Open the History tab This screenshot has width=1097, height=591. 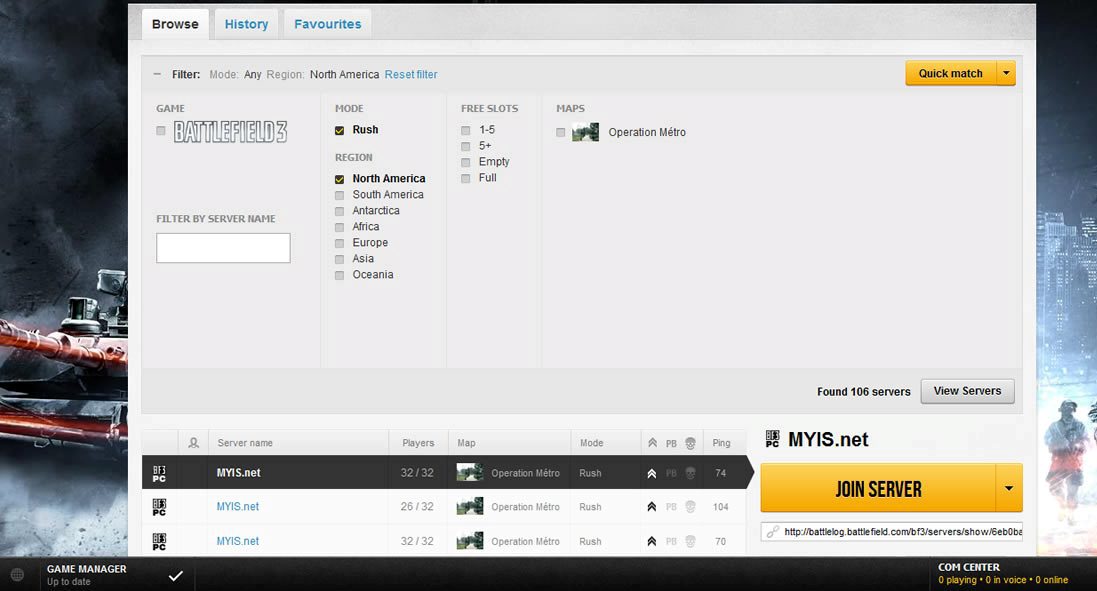pyautogui.click(x=246, y=24)
